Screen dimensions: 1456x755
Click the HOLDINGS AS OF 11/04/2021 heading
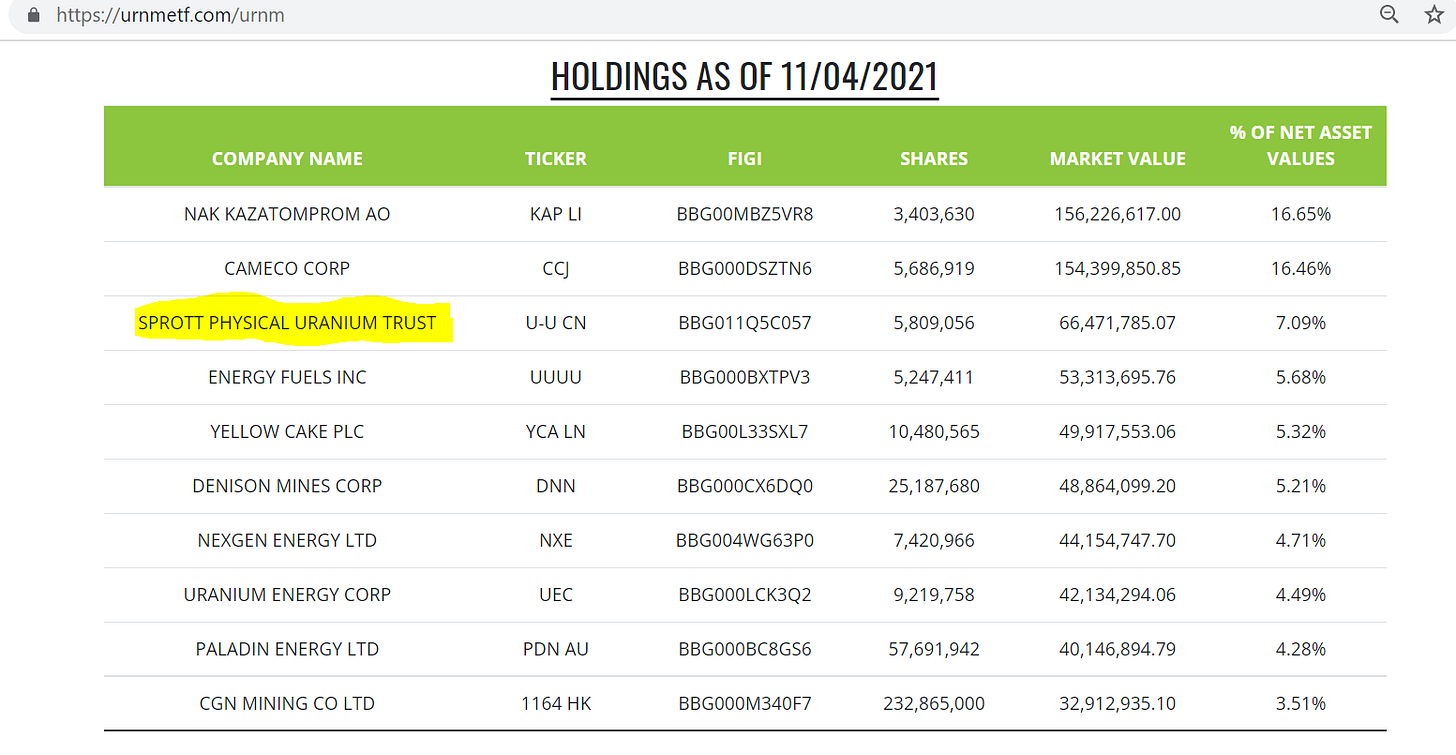(x=745, y=77)
